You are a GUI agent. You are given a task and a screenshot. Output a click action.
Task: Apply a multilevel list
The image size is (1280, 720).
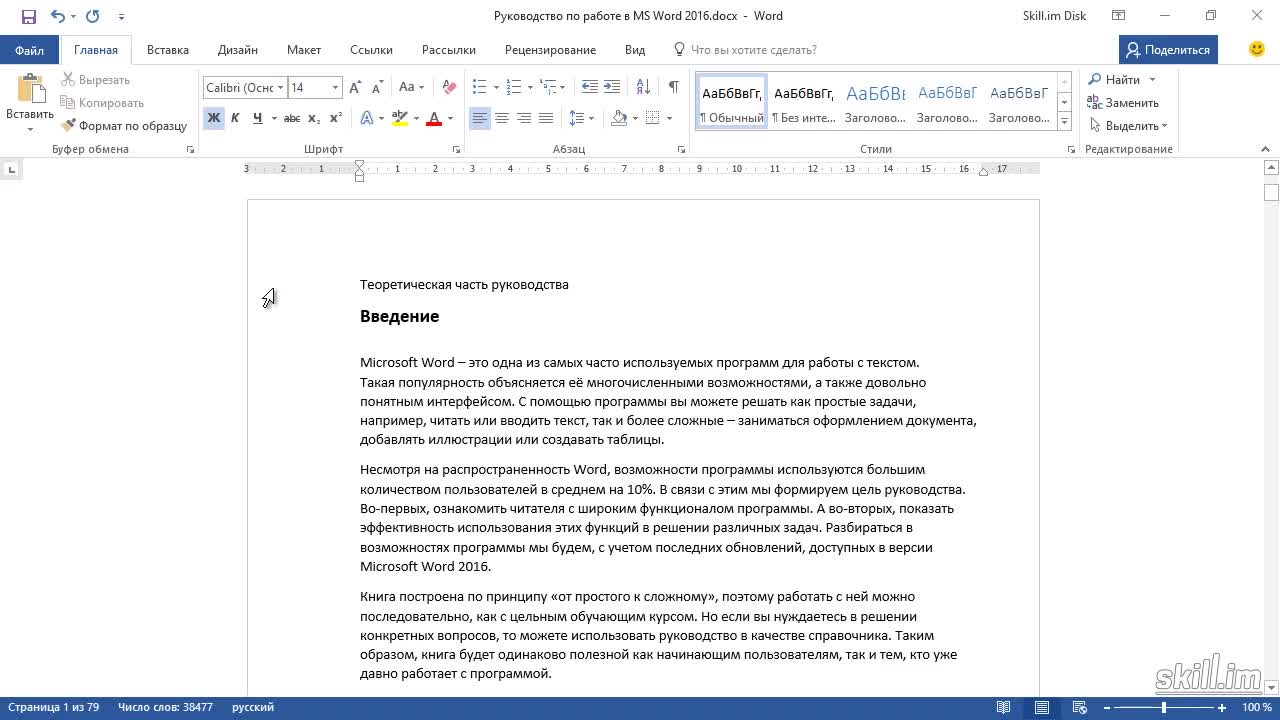tap(547, 88)
